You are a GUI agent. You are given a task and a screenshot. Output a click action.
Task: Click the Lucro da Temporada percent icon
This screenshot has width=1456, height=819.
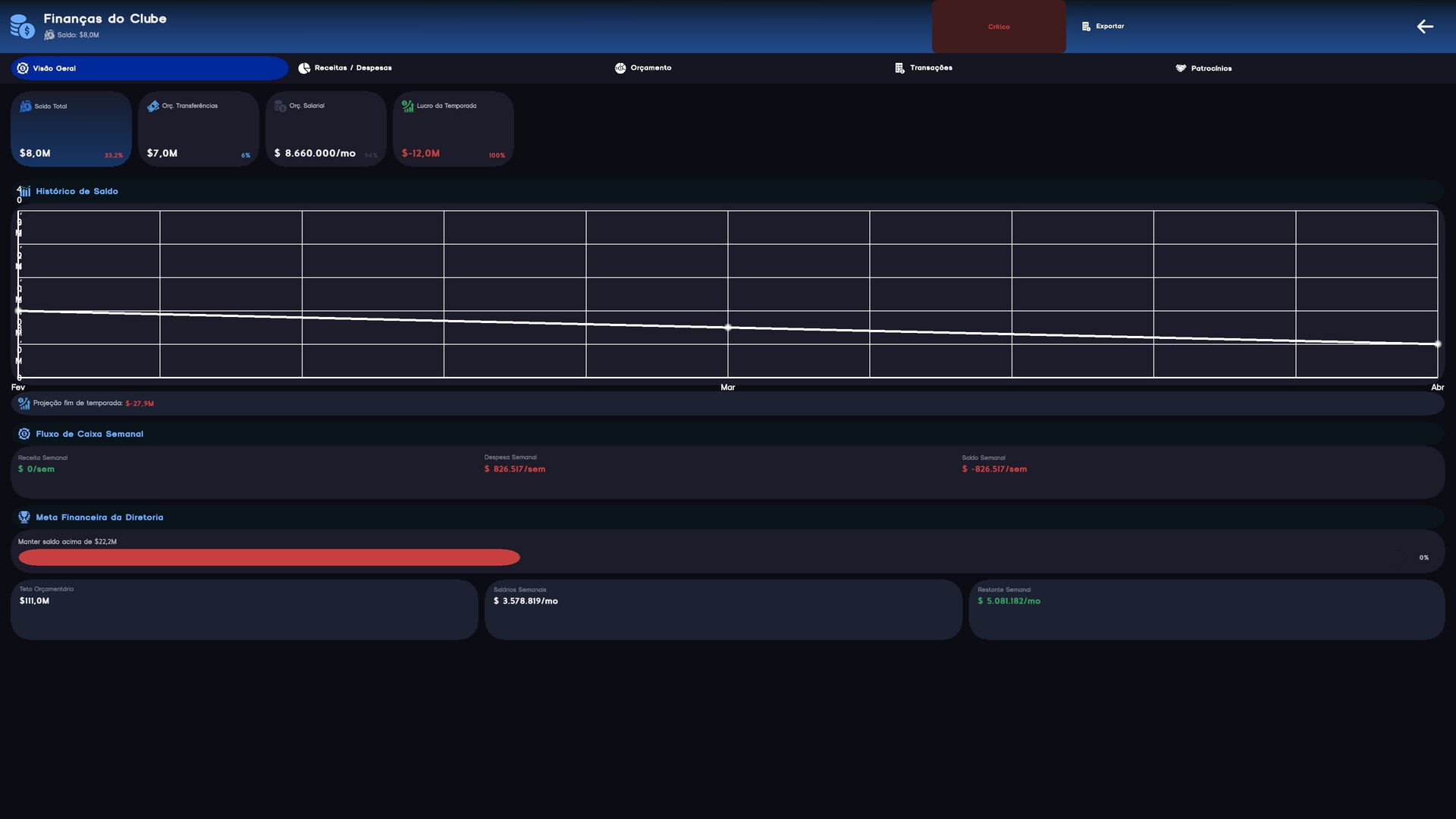click(408, 106)
